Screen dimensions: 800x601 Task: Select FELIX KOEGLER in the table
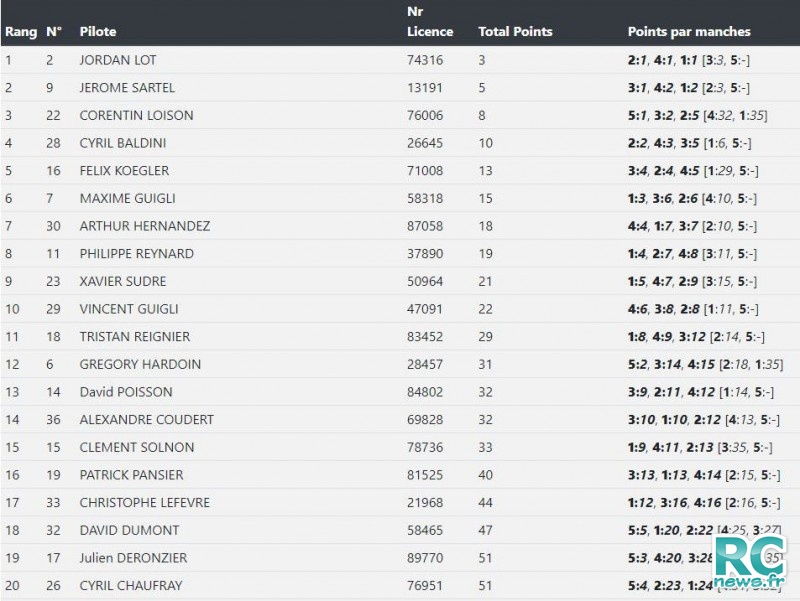click(124, 170)
